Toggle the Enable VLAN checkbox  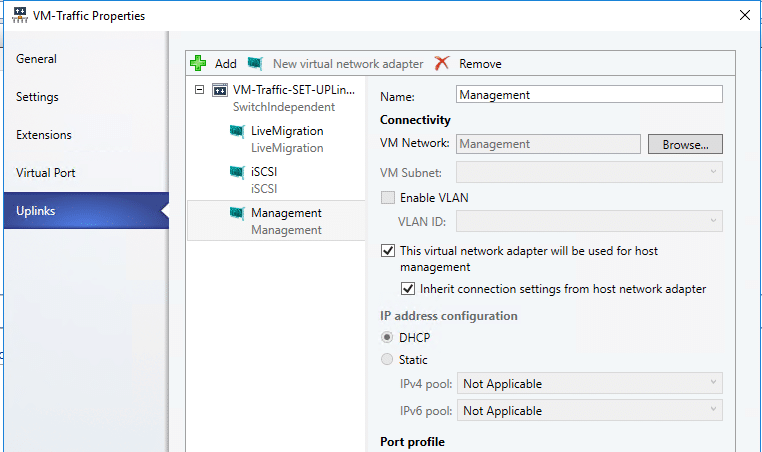click(388, 197)
